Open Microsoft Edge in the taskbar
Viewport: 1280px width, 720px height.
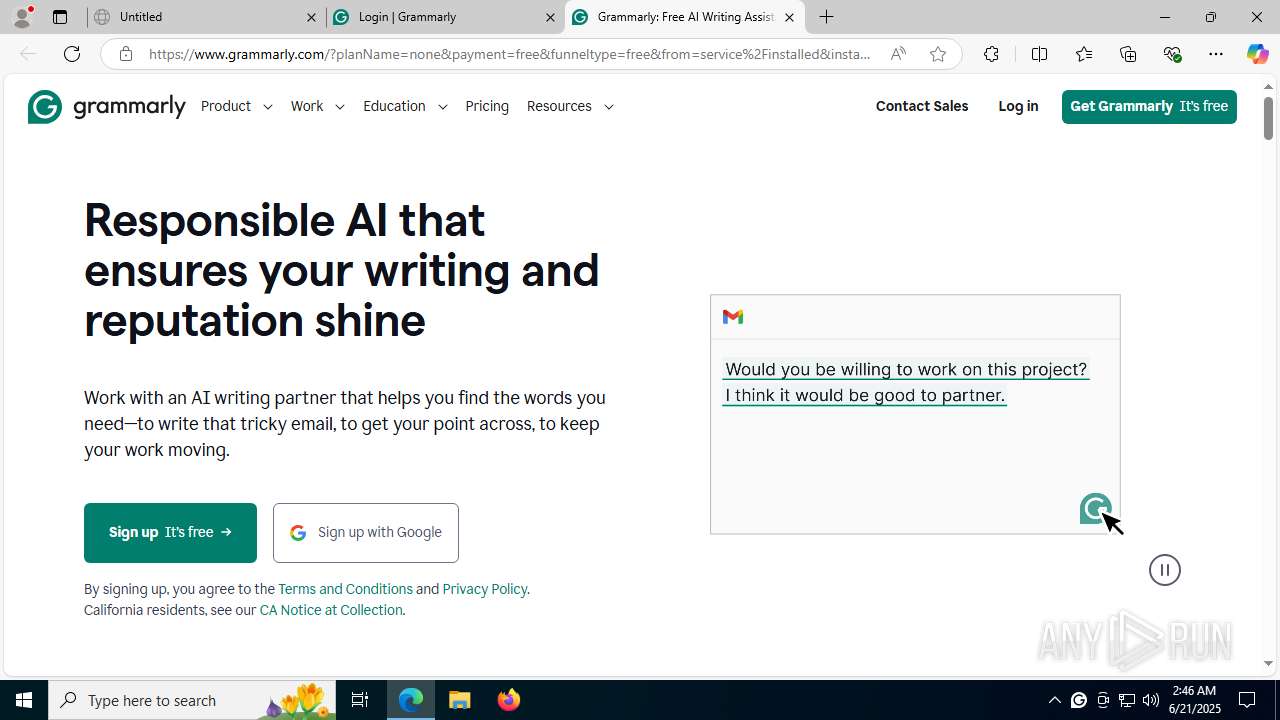(411, 700)
